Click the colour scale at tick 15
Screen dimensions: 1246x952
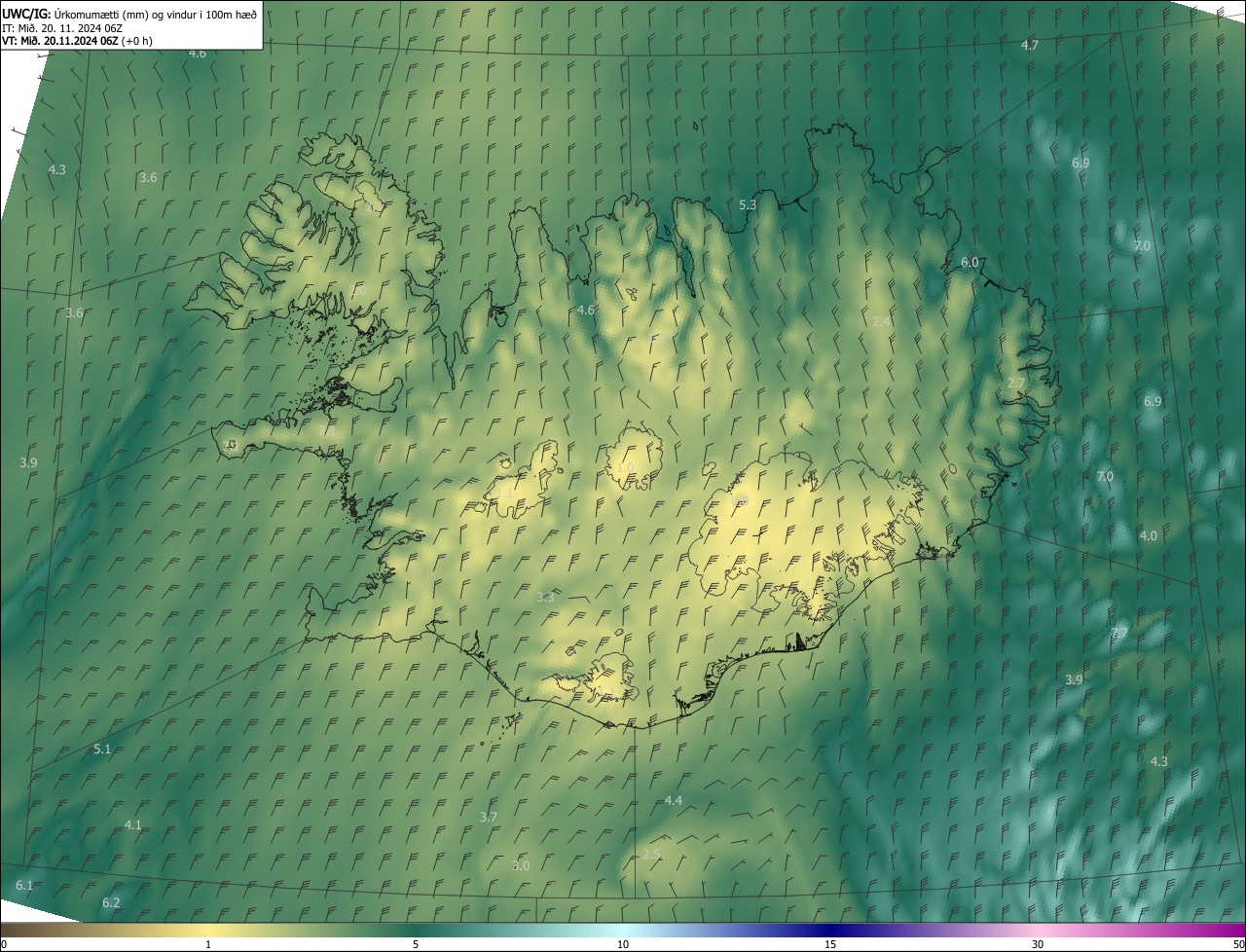pyautogui.click(x=830, y=945)
